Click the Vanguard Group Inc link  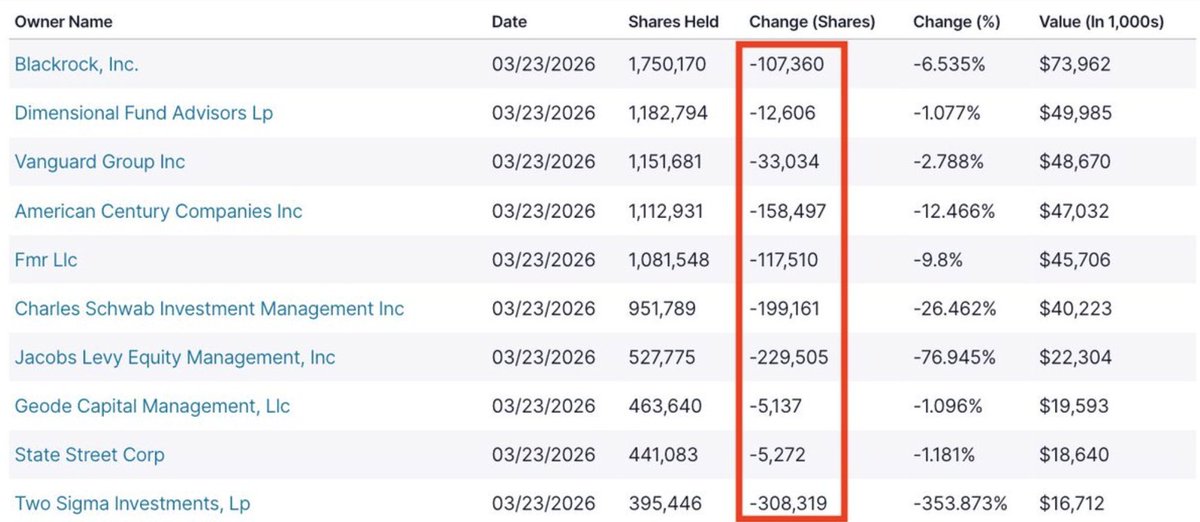click(x=100, y=162)
